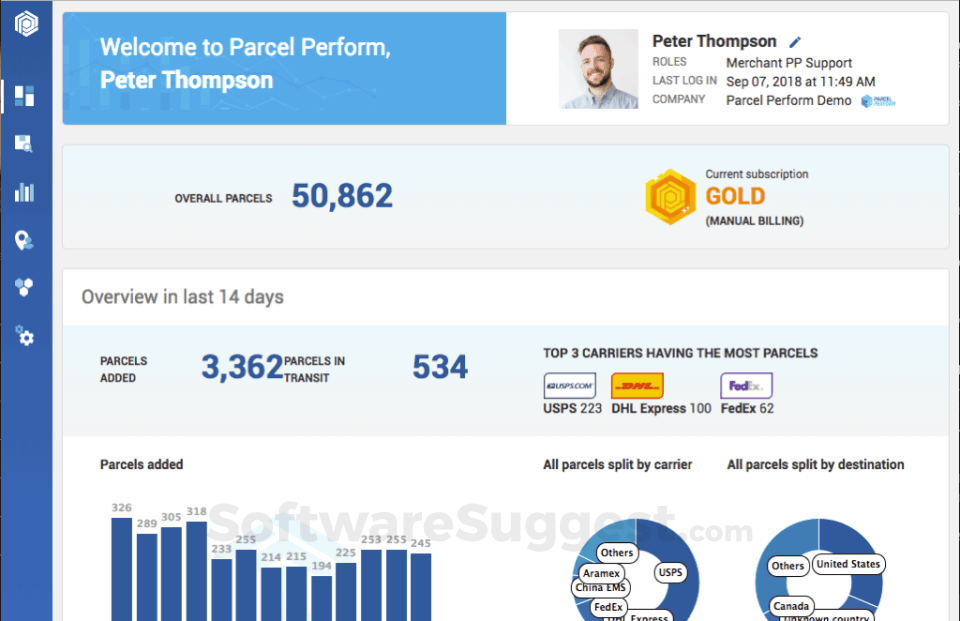Open the hexagon cluster integrations sidebar icon
The height and width of the screenshot is (621, 960).
[24, 287]
